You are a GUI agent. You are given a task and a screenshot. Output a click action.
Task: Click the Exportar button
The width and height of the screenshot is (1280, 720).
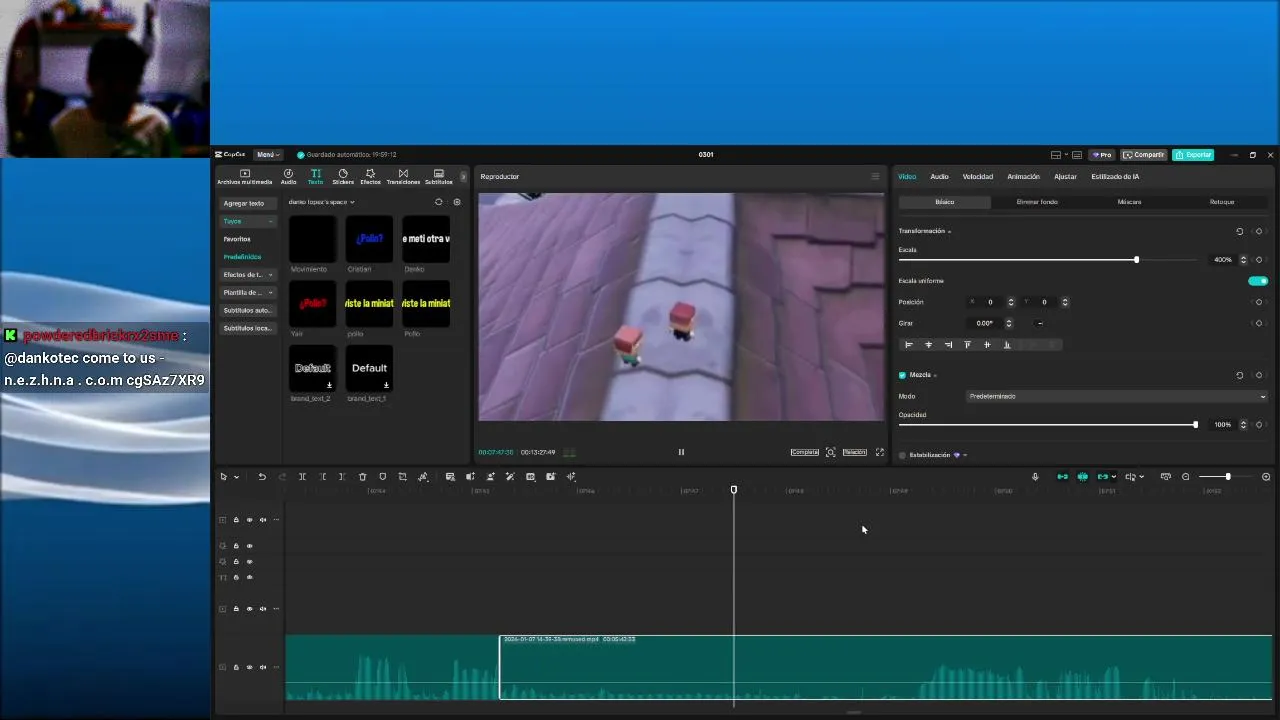click(1193, 155)
